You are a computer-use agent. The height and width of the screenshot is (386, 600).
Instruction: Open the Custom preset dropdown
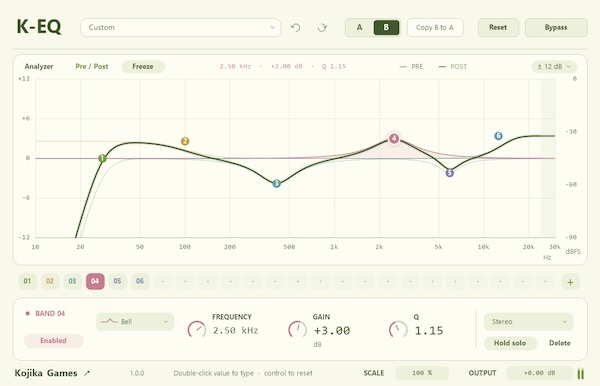point(181,28)
